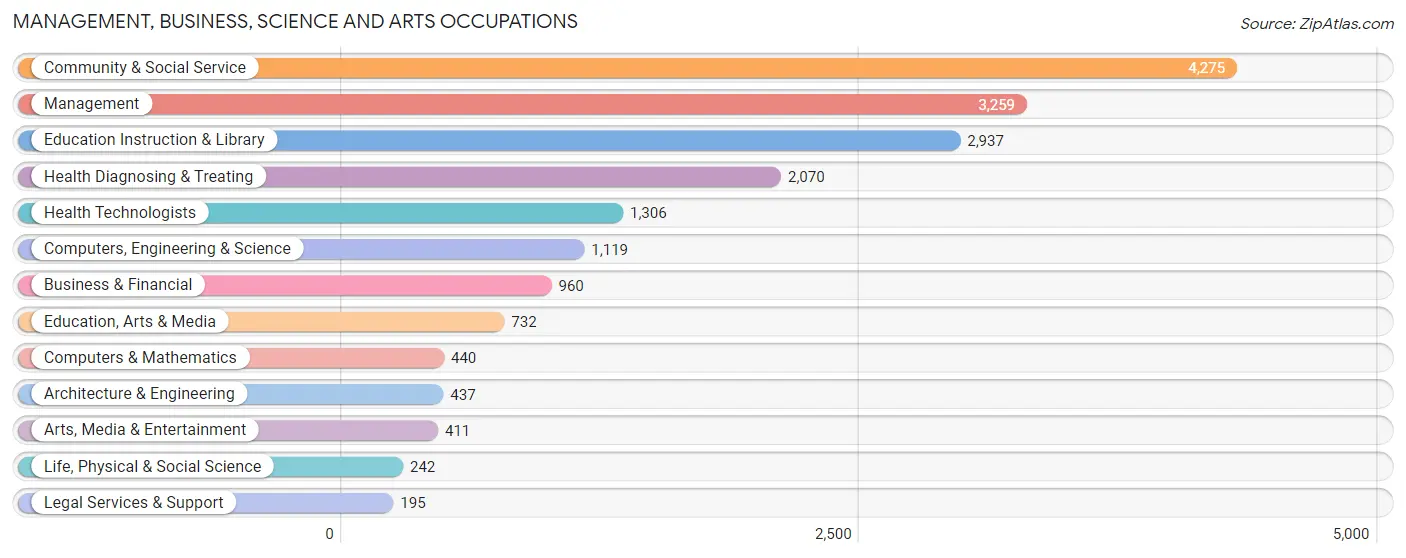Click the Management label pill
This screenshot has width=1406, height=558.
(92, 104)
